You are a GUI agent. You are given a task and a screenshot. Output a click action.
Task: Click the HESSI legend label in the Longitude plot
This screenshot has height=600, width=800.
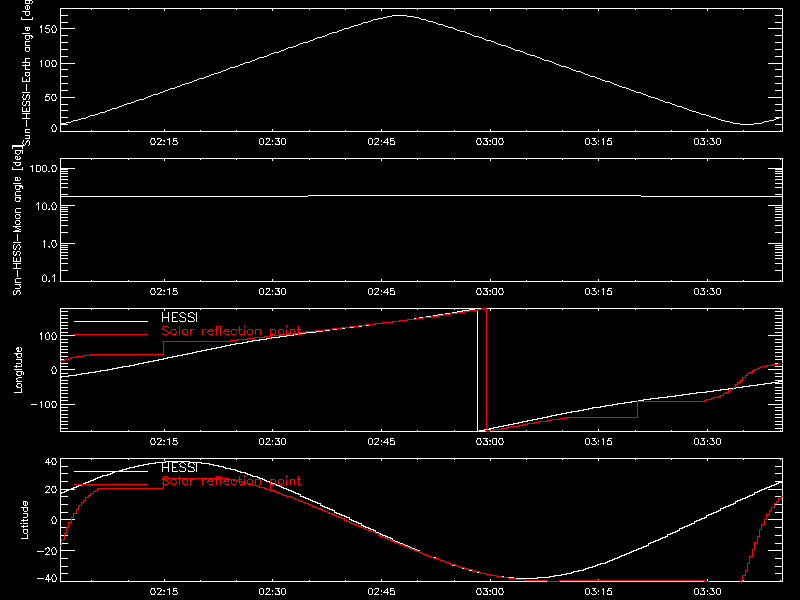point(179,318)
